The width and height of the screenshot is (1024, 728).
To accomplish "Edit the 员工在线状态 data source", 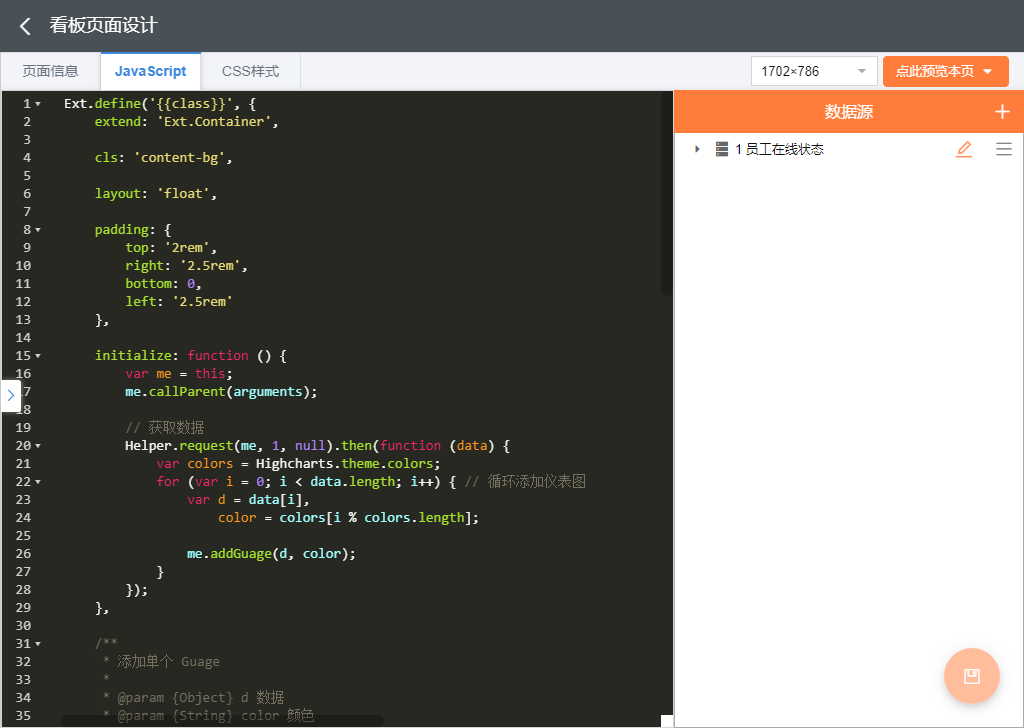I will (964, 150).
